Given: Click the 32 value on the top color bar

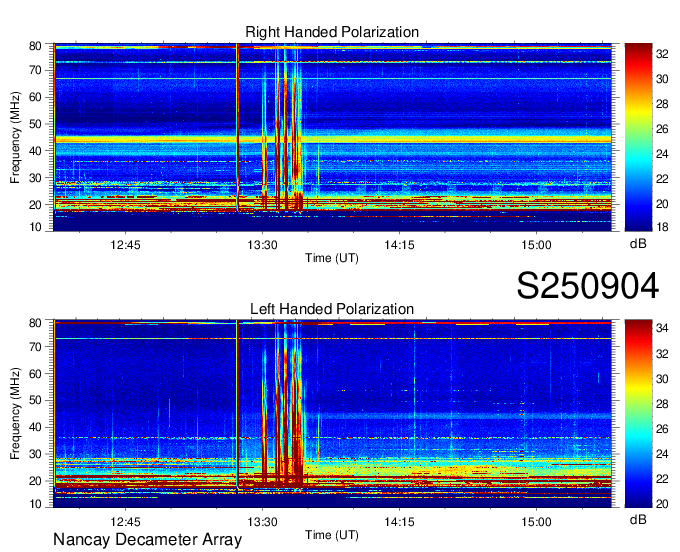Looking at the screenshot, I should point(662,54).
